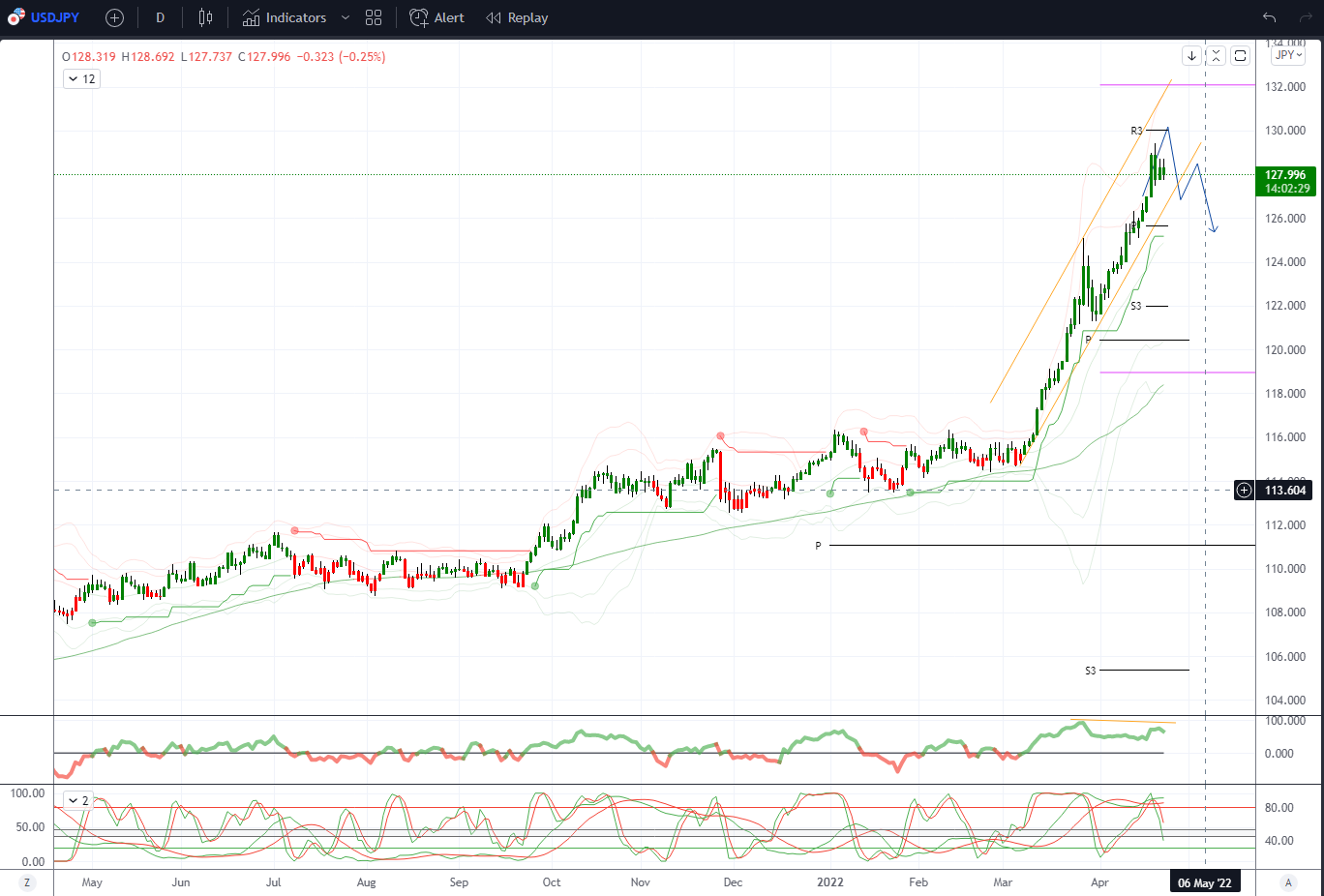Viewport: 1324px width, 896px height.
Task: Toggle auto scale with the A button
Action: tap(1288, 882)
